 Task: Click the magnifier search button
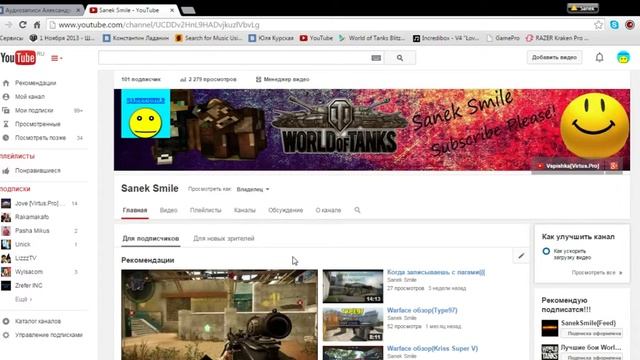tap(400, 58)
